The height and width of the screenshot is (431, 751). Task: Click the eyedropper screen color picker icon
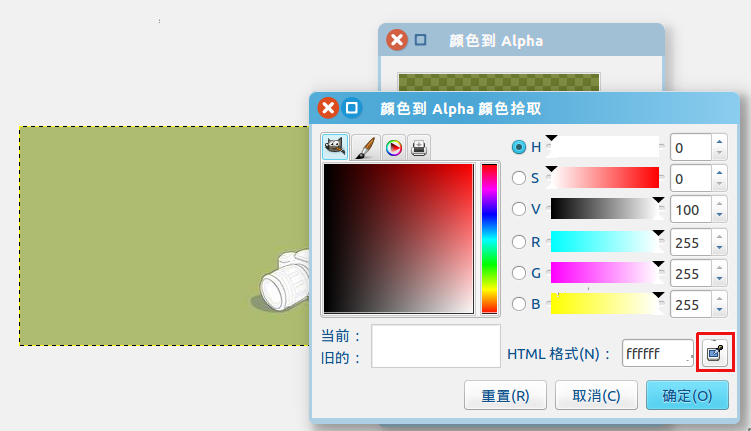pos(715,352)
